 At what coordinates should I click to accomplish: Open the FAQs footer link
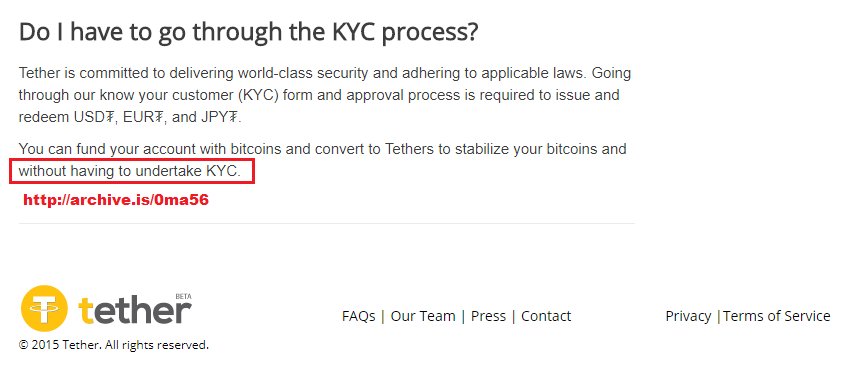point(359,316)
